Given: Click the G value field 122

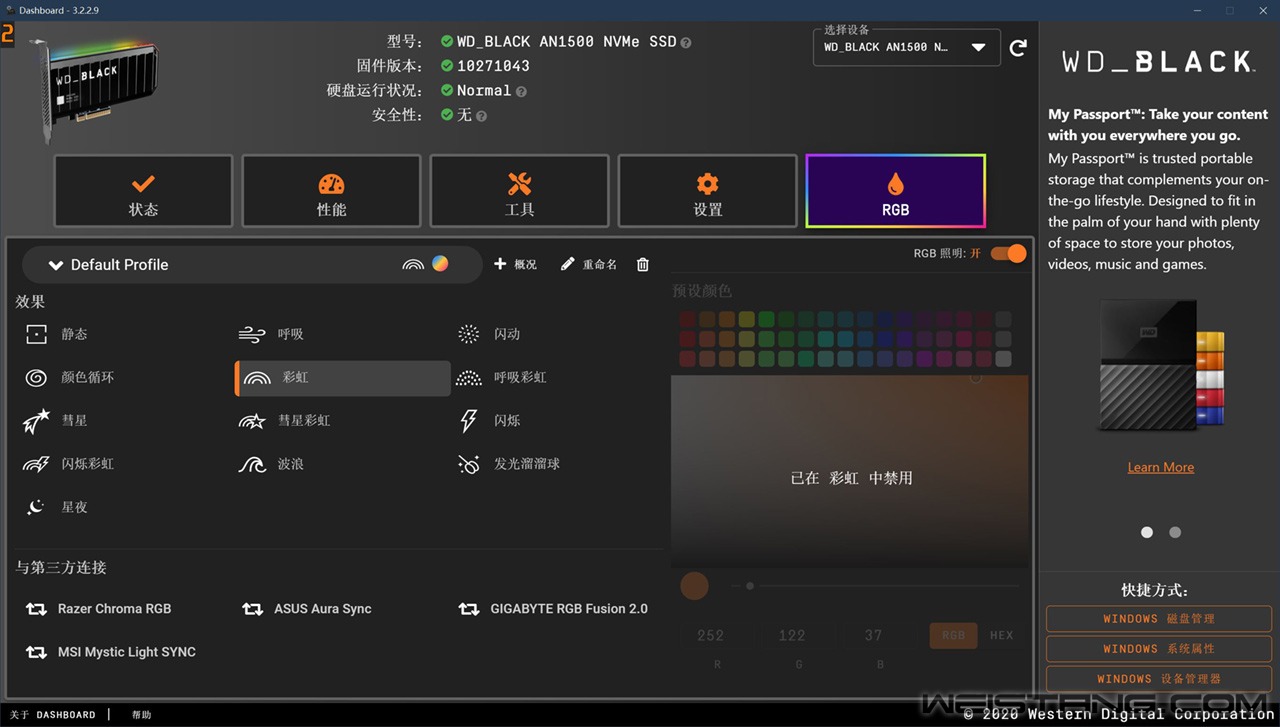Looking at the screenshot, I should pyautogui.click(x=792, y=635).
